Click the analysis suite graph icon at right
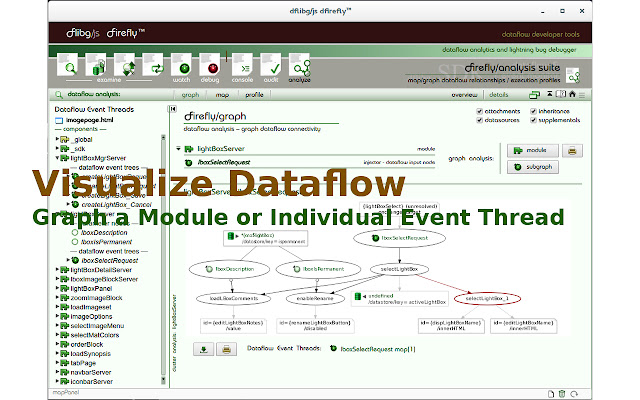Screen dimensions: 640x400 [x=573, y=76]
